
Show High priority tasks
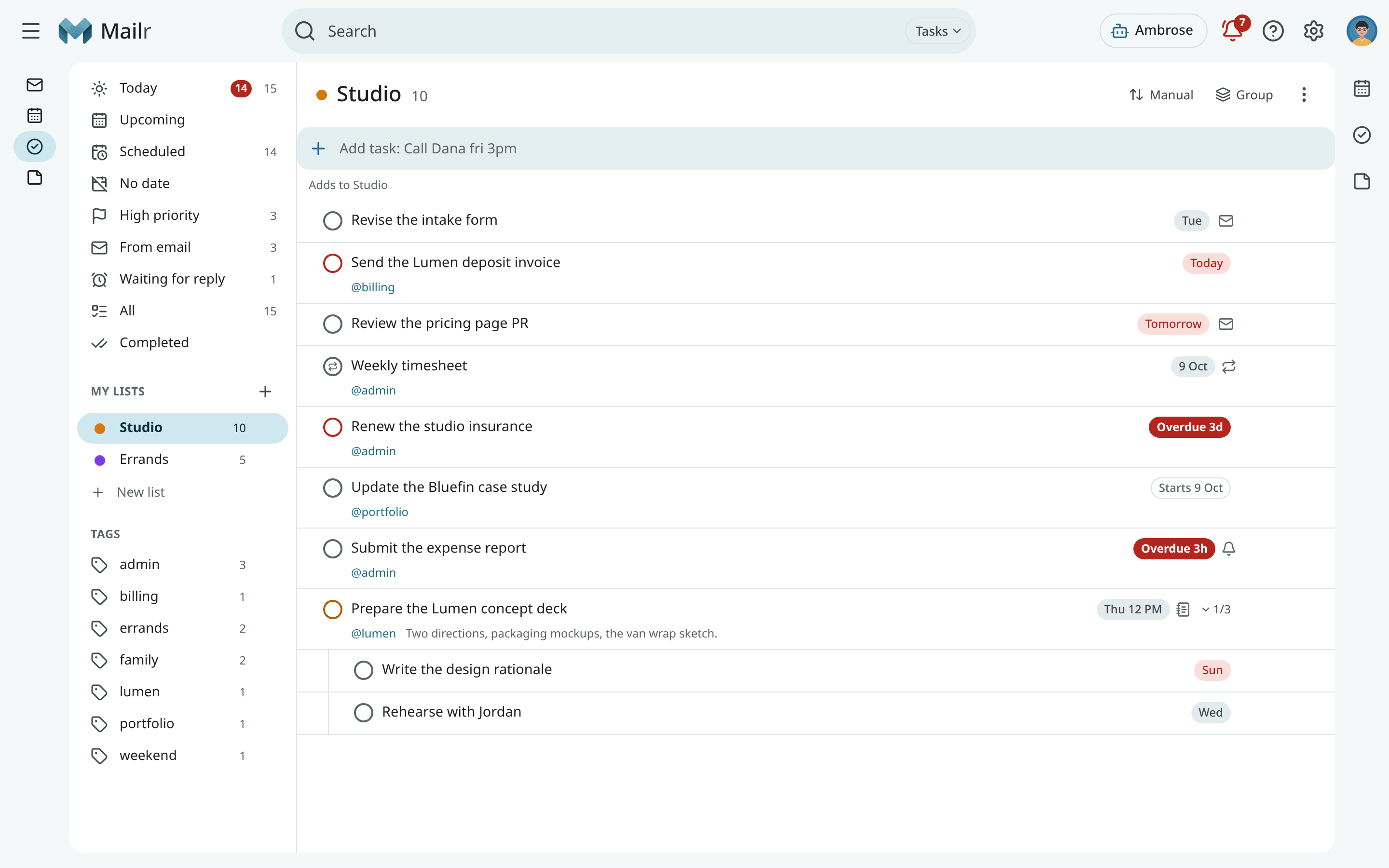tap(182, 216)
